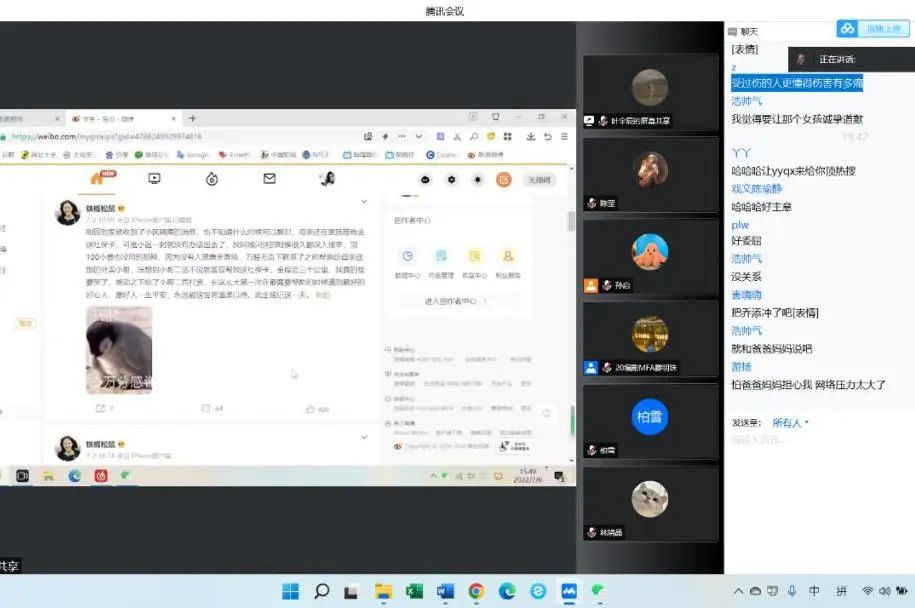This screenshot has height=608, width=915.
Task: Open the Windows Start menu
Action: (291, 592)
